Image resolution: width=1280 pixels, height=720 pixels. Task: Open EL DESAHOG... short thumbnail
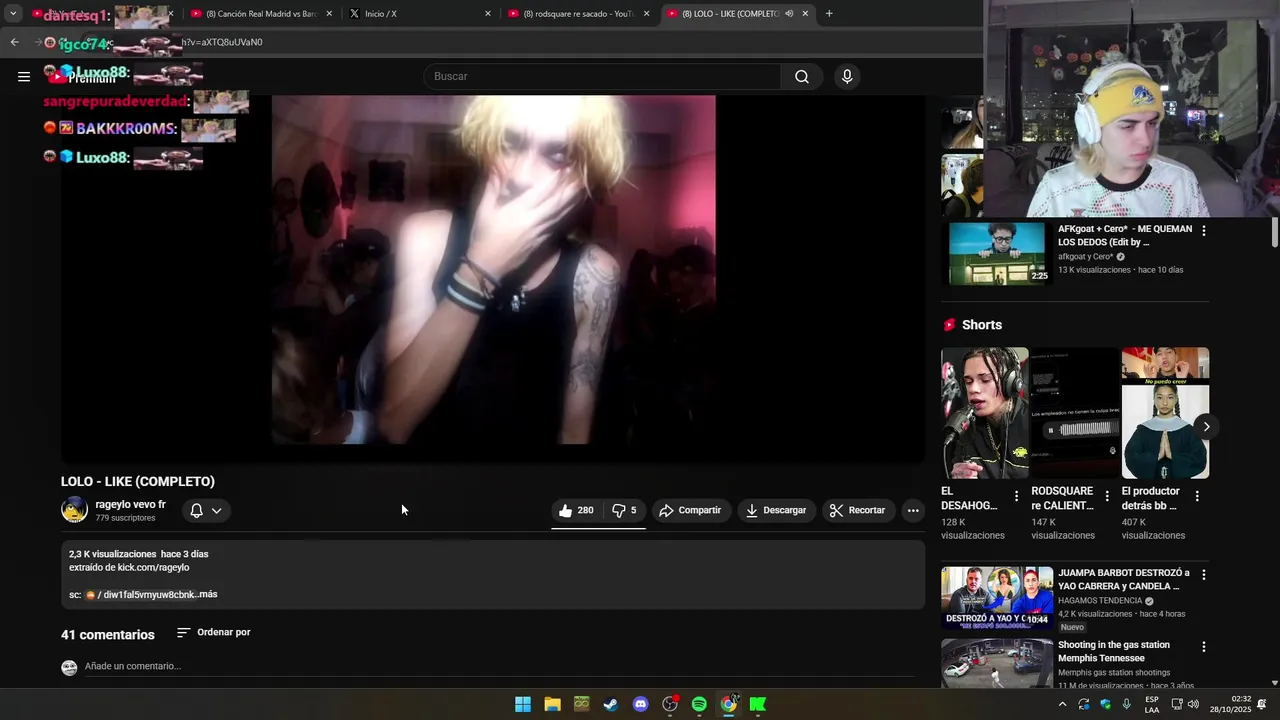coord(985,413)
